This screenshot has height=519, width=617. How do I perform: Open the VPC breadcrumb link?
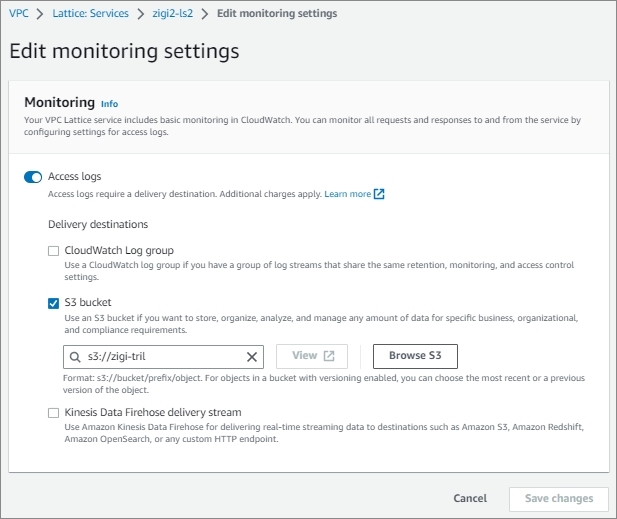(18, 13)
